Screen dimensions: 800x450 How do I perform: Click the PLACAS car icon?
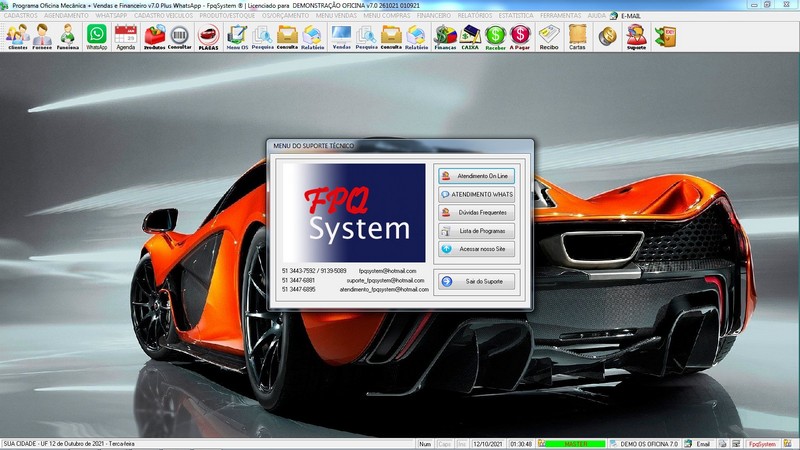(208, 37)
